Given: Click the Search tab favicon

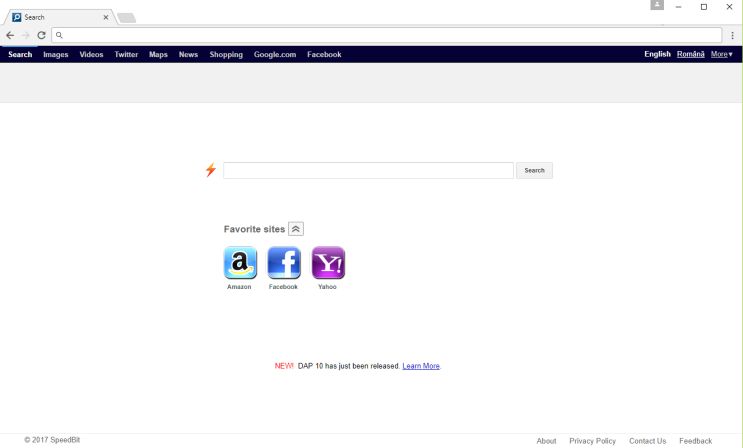Looking at the screenshot, I should pyautogui.click(x=17, y=17).
